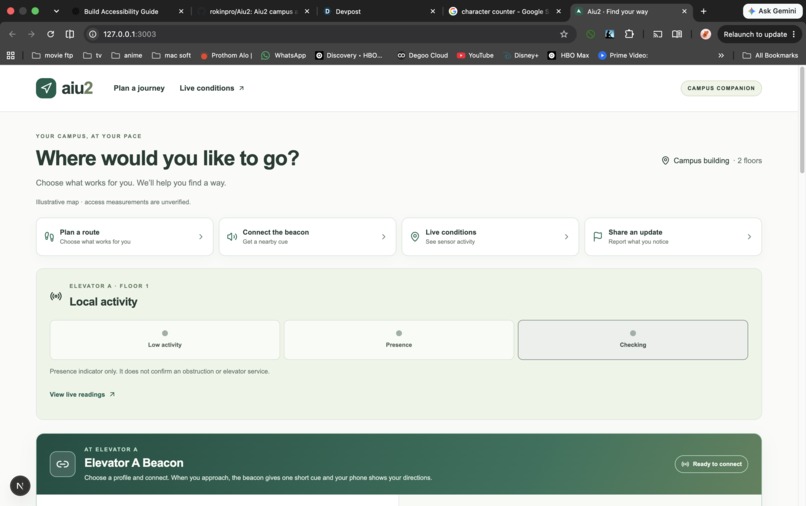Follow the View live readings link
806x506 pixels.
pyautogui.click(x=82, y=394)
